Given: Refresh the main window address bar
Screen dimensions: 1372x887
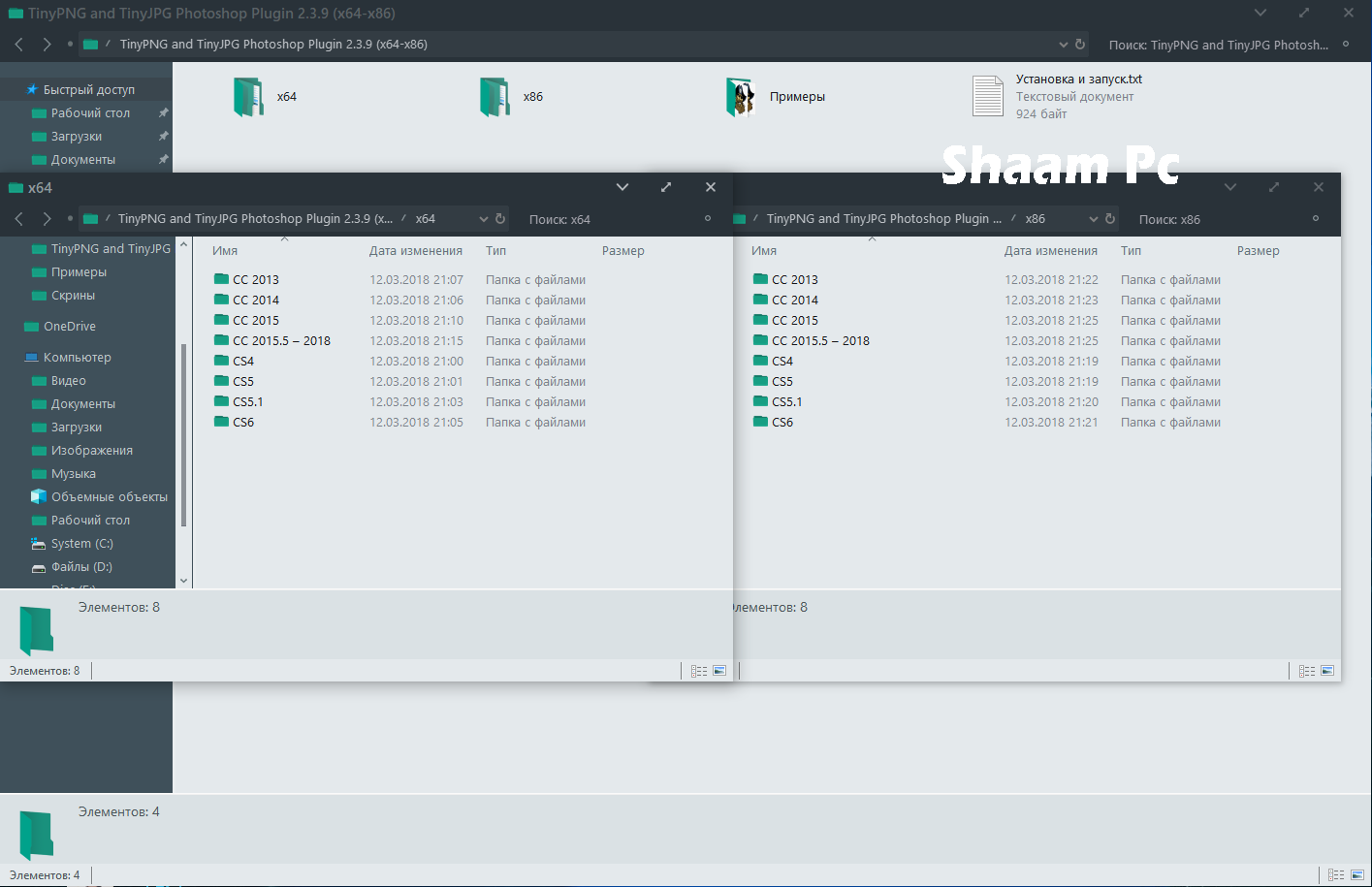Looking at the screenshot, I should pos(1080,45).
